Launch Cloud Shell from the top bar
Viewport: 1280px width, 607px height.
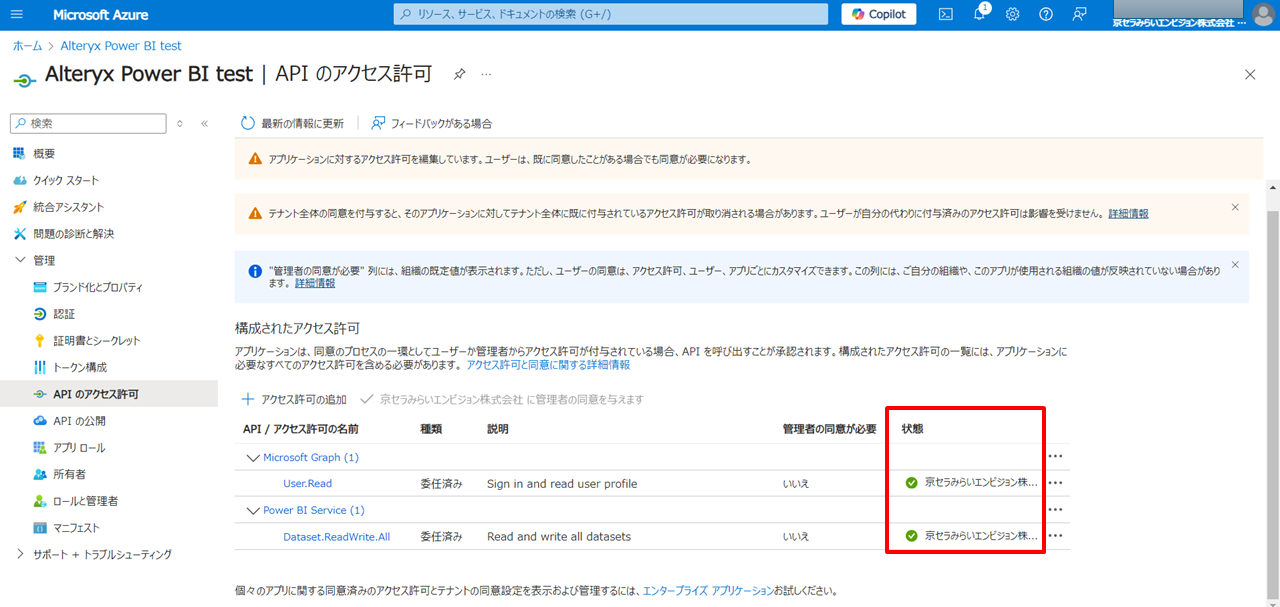[x=945, y=14]
